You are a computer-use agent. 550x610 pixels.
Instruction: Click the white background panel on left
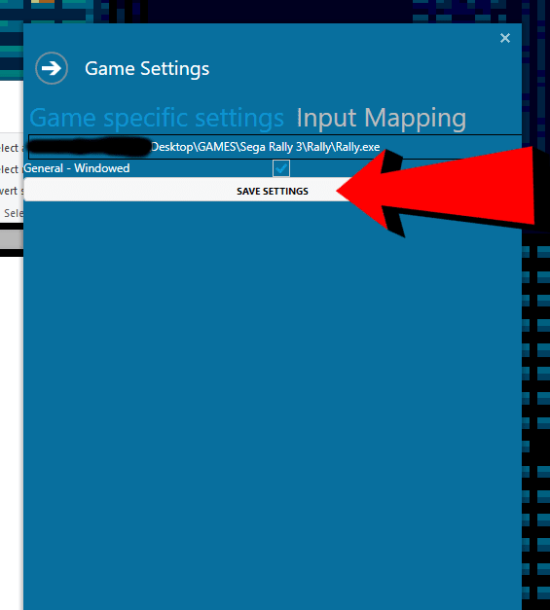tap(11, 432)
